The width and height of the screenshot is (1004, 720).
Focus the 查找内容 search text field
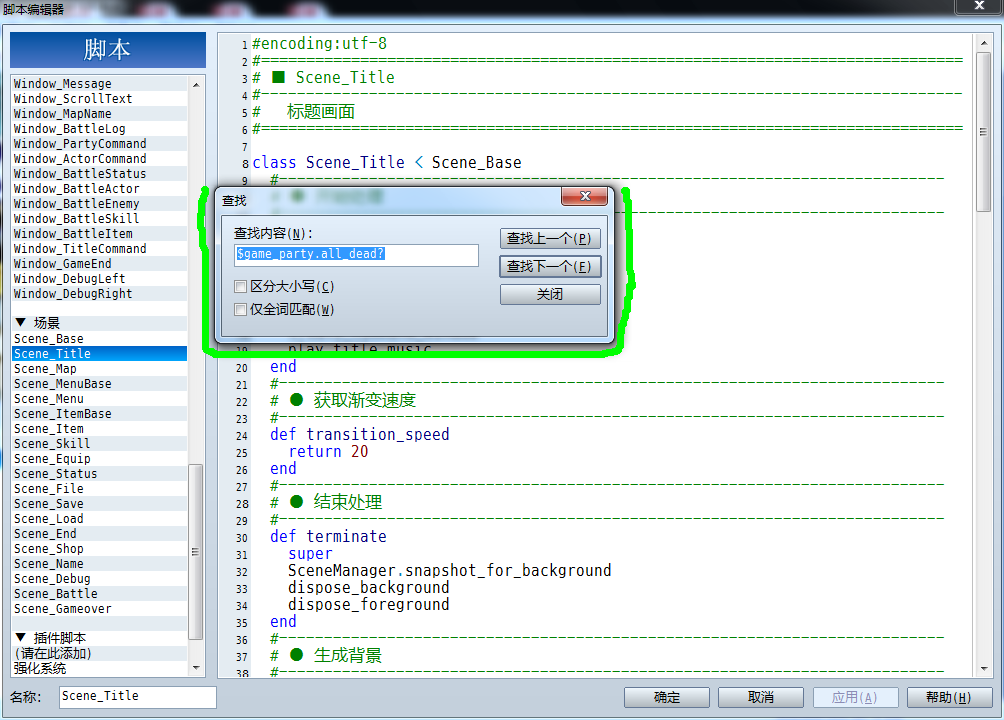pyautogui.click(x=356, y=254)
